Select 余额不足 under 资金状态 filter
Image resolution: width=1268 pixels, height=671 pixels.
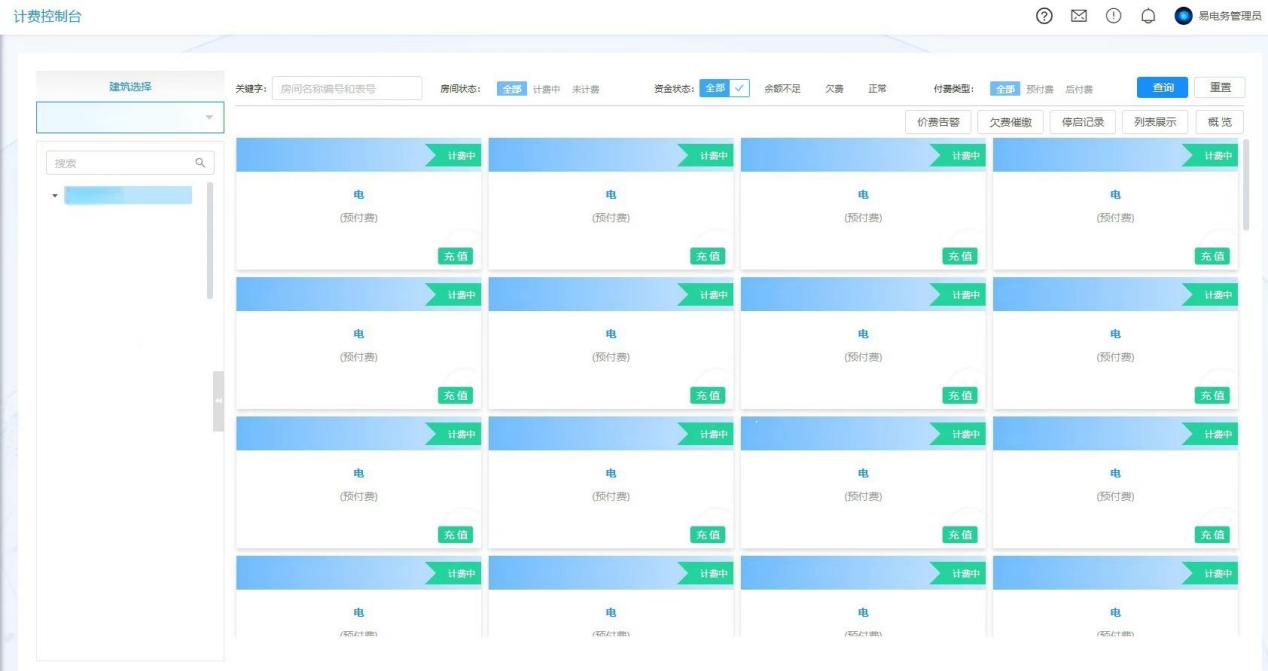pos(782,89)
